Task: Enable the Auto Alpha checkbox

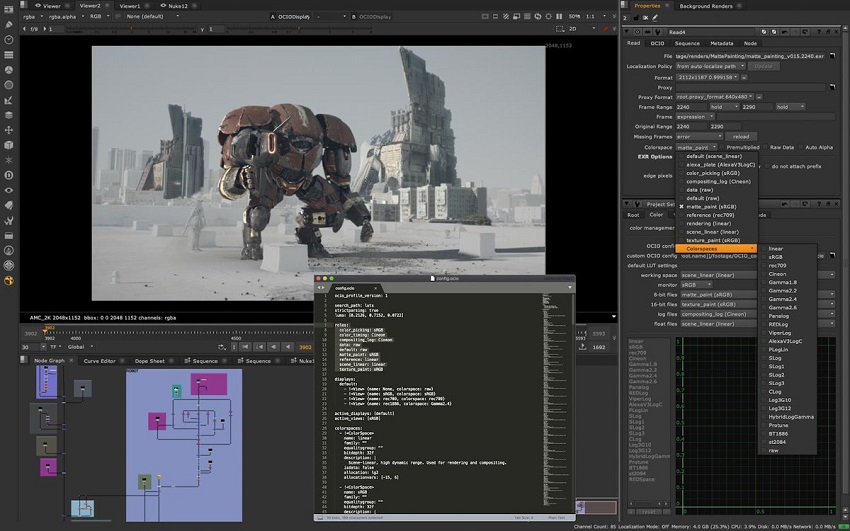Action: 801,147
